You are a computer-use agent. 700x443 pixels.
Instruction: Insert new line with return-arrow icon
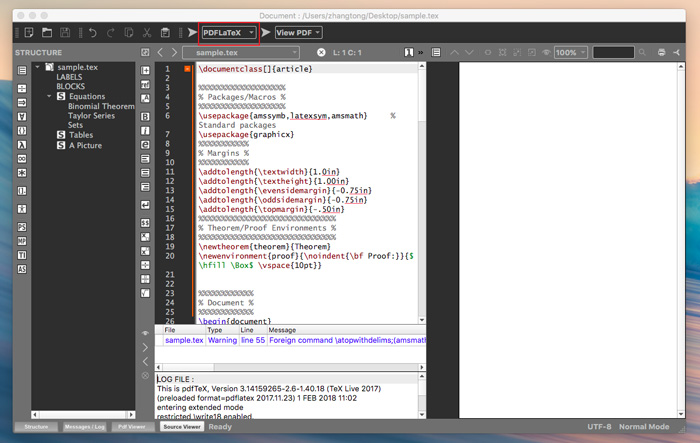[x=145, y=205]
